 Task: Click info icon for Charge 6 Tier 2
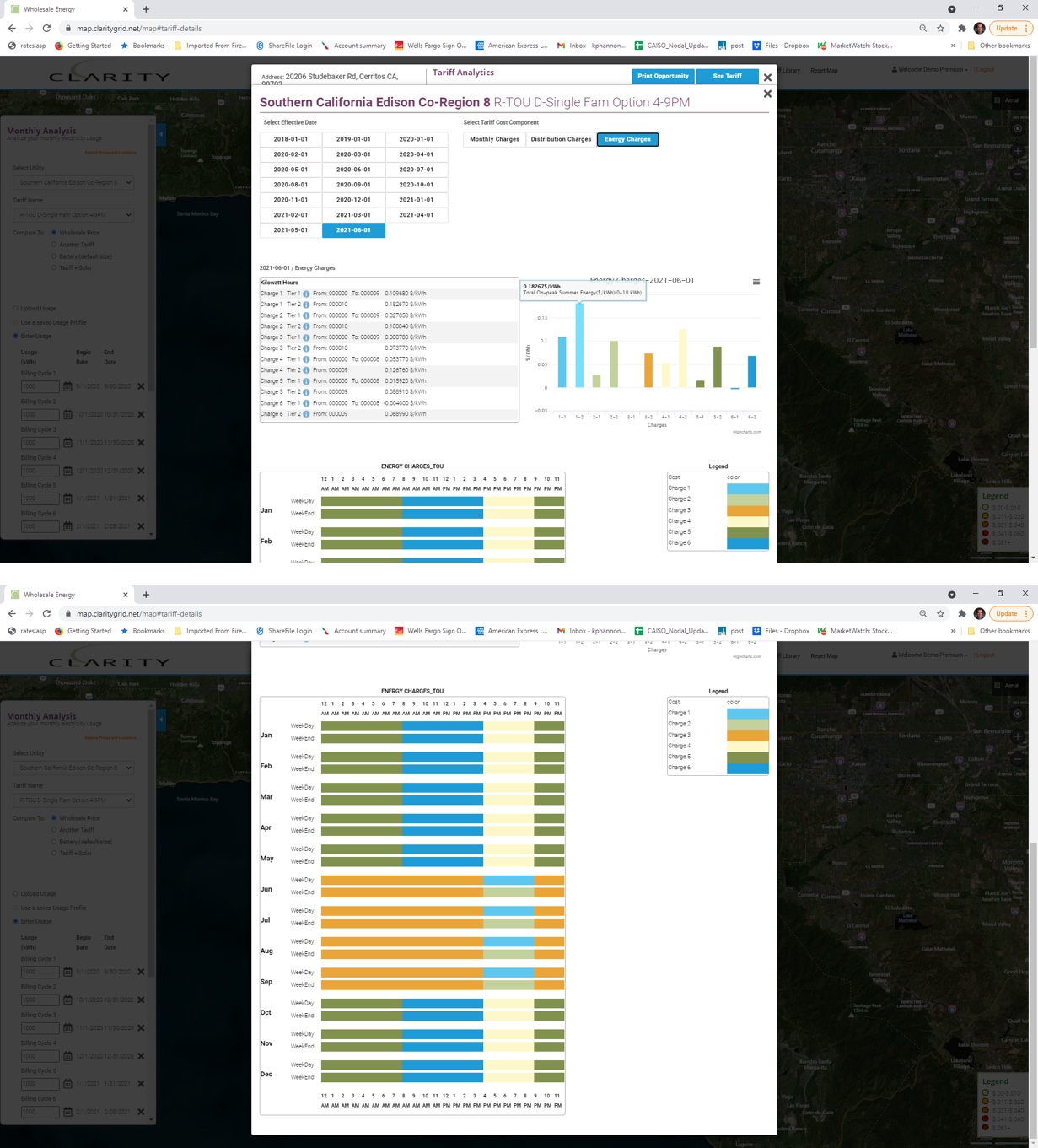[x=306, y=414]
